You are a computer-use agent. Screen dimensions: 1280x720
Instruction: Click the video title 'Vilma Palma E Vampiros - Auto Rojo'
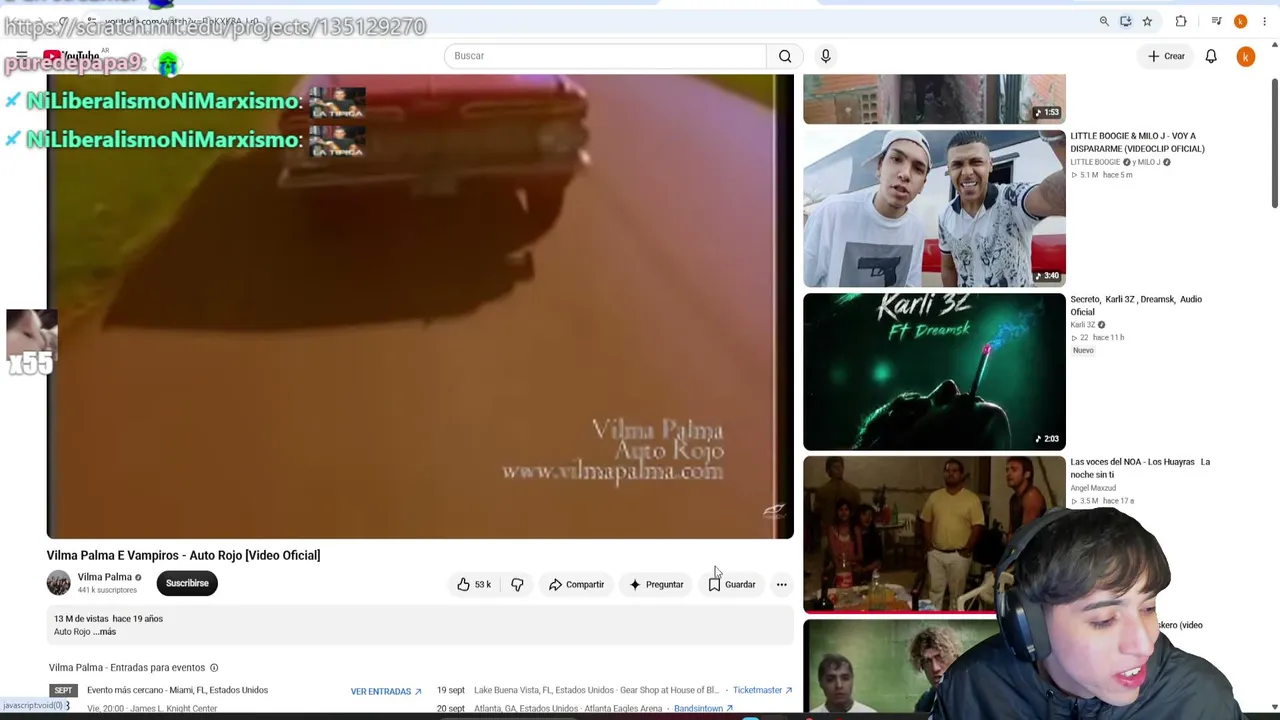[x=183, y=555]
